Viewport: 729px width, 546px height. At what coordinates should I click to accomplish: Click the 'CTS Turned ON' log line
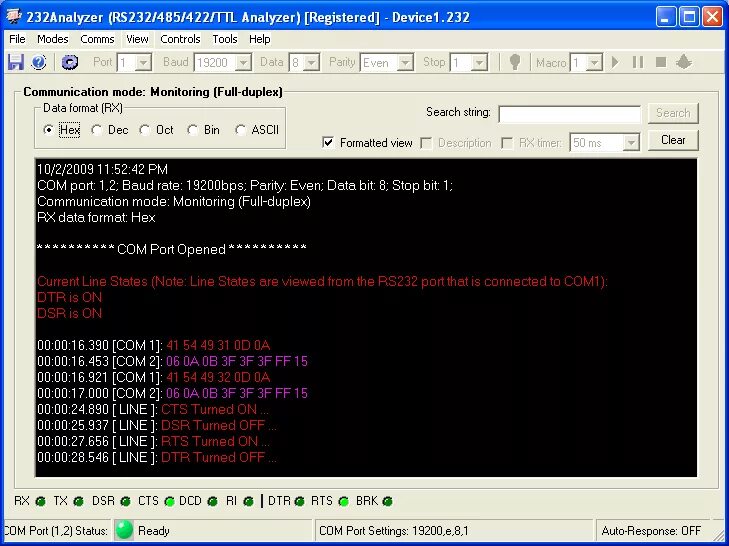coord(153,409)
